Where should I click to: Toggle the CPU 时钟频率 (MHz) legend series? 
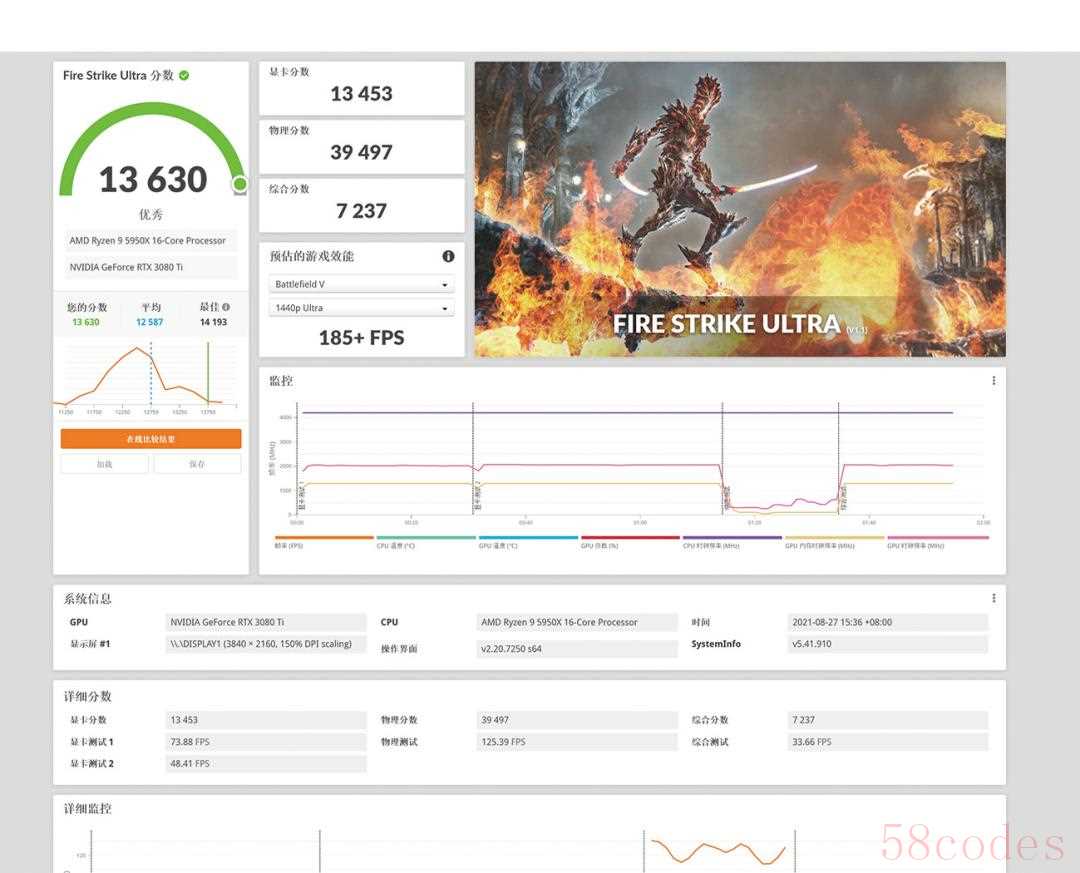click(x=711, y=545)
